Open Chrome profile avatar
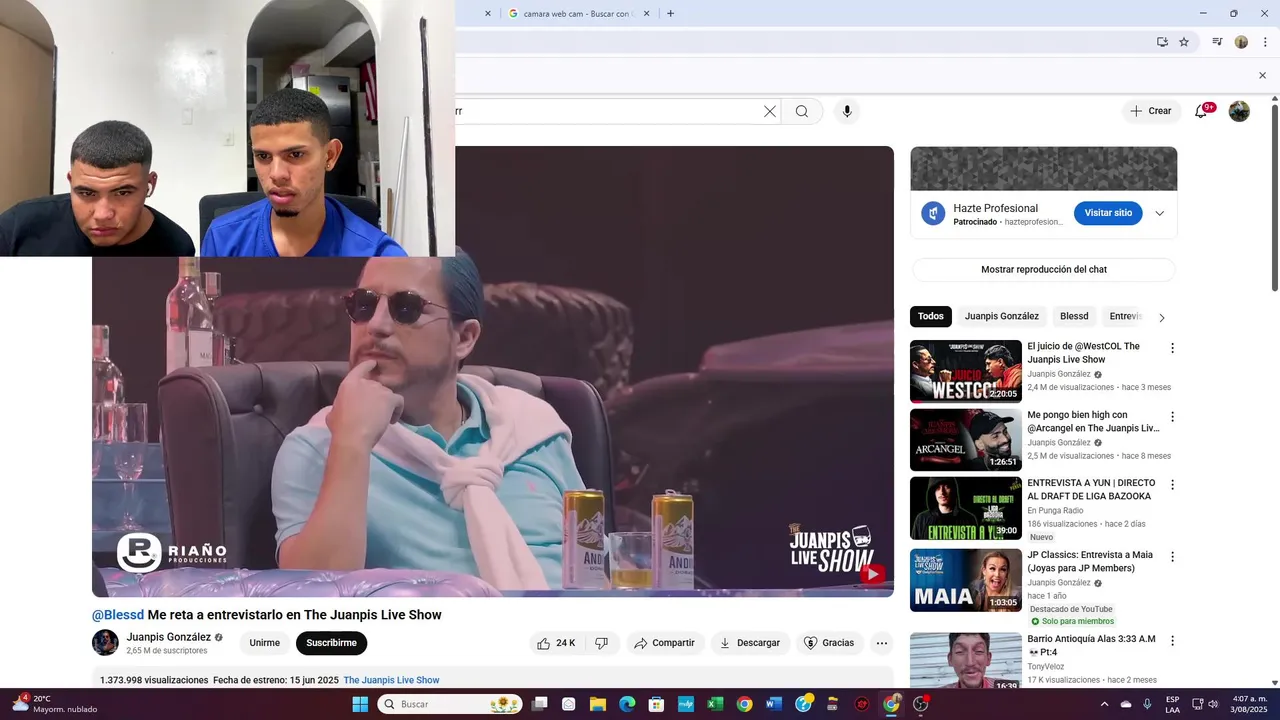 (1241, 42)
